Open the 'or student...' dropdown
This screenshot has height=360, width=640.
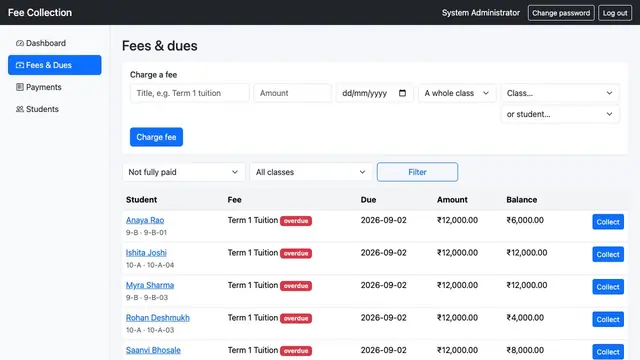point(560,114)
